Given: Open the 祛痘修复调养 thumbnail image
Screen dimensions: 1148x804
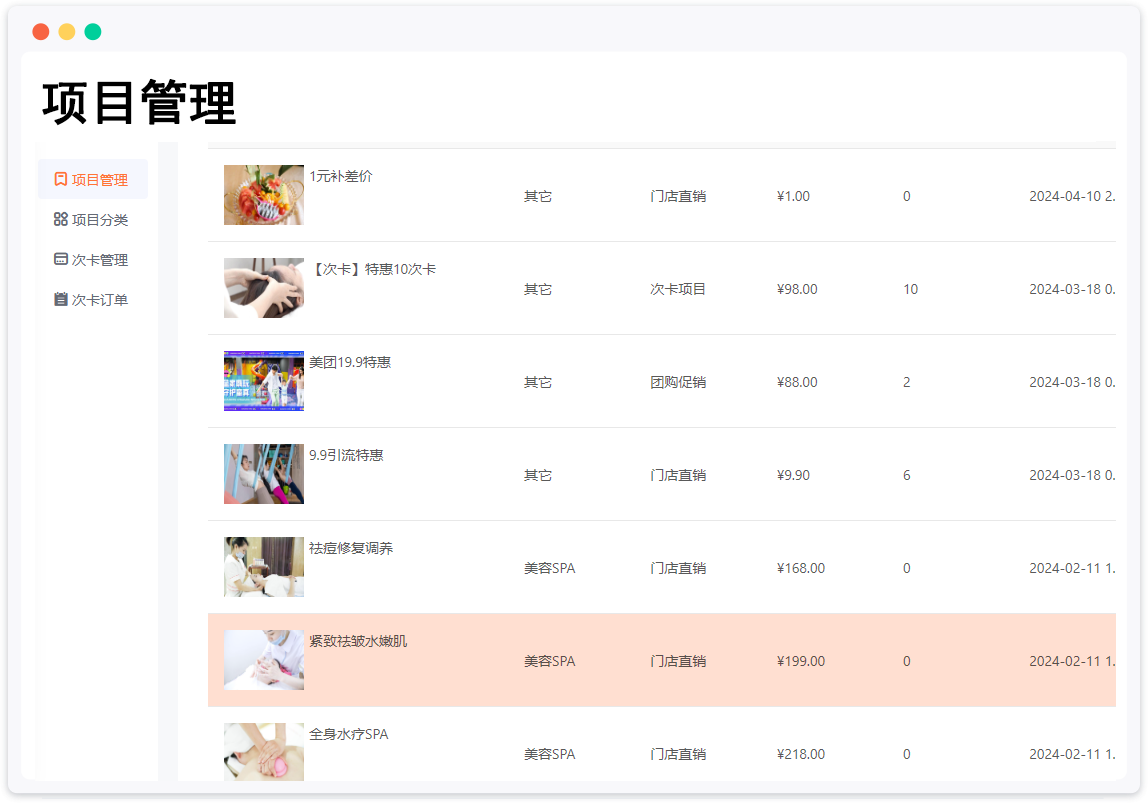Looking at the screenshot, I should pos(264,567).
